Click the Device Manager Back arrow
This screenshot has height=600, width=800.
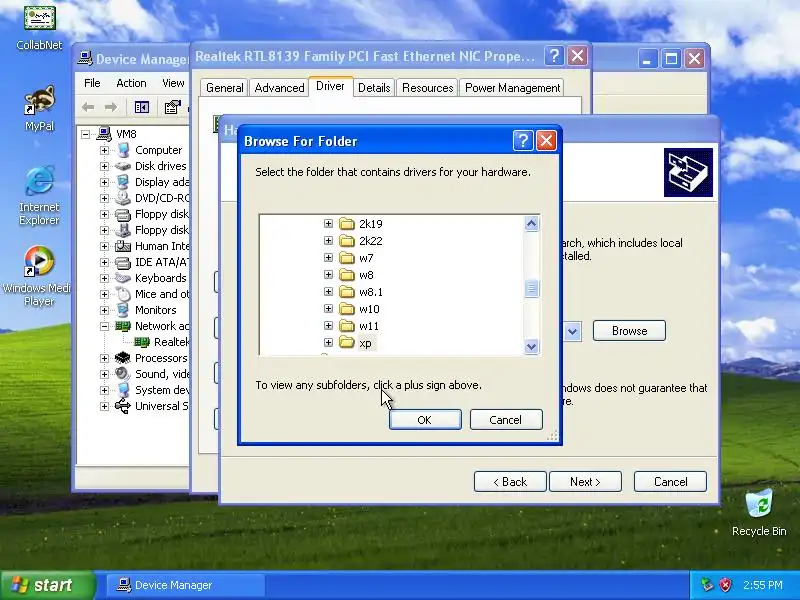tap(88, 107)
